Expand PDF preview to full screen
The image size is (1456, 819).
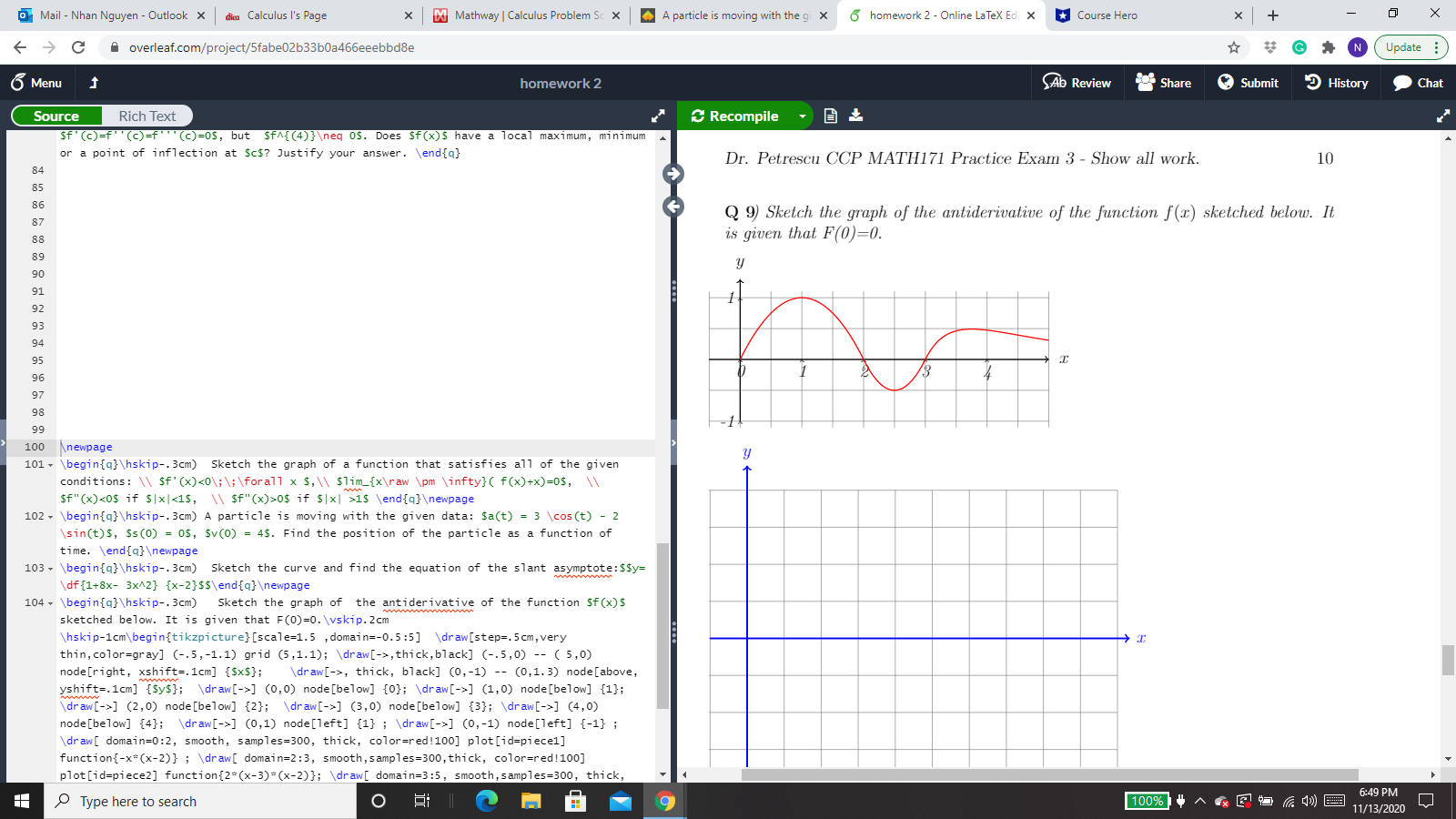[x=1442, y=116]
